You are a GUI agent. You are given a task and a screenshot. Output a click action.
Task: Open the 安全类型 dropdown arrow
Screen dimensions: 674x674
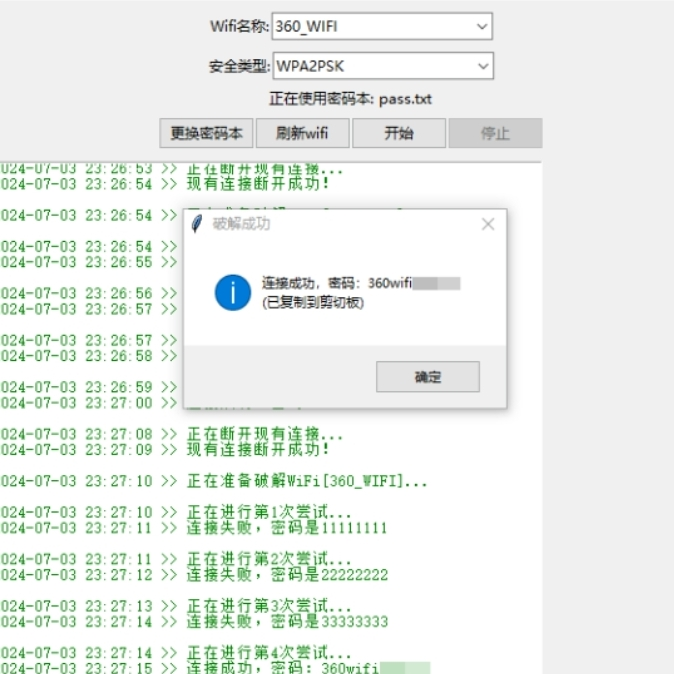tap(483, 66)
